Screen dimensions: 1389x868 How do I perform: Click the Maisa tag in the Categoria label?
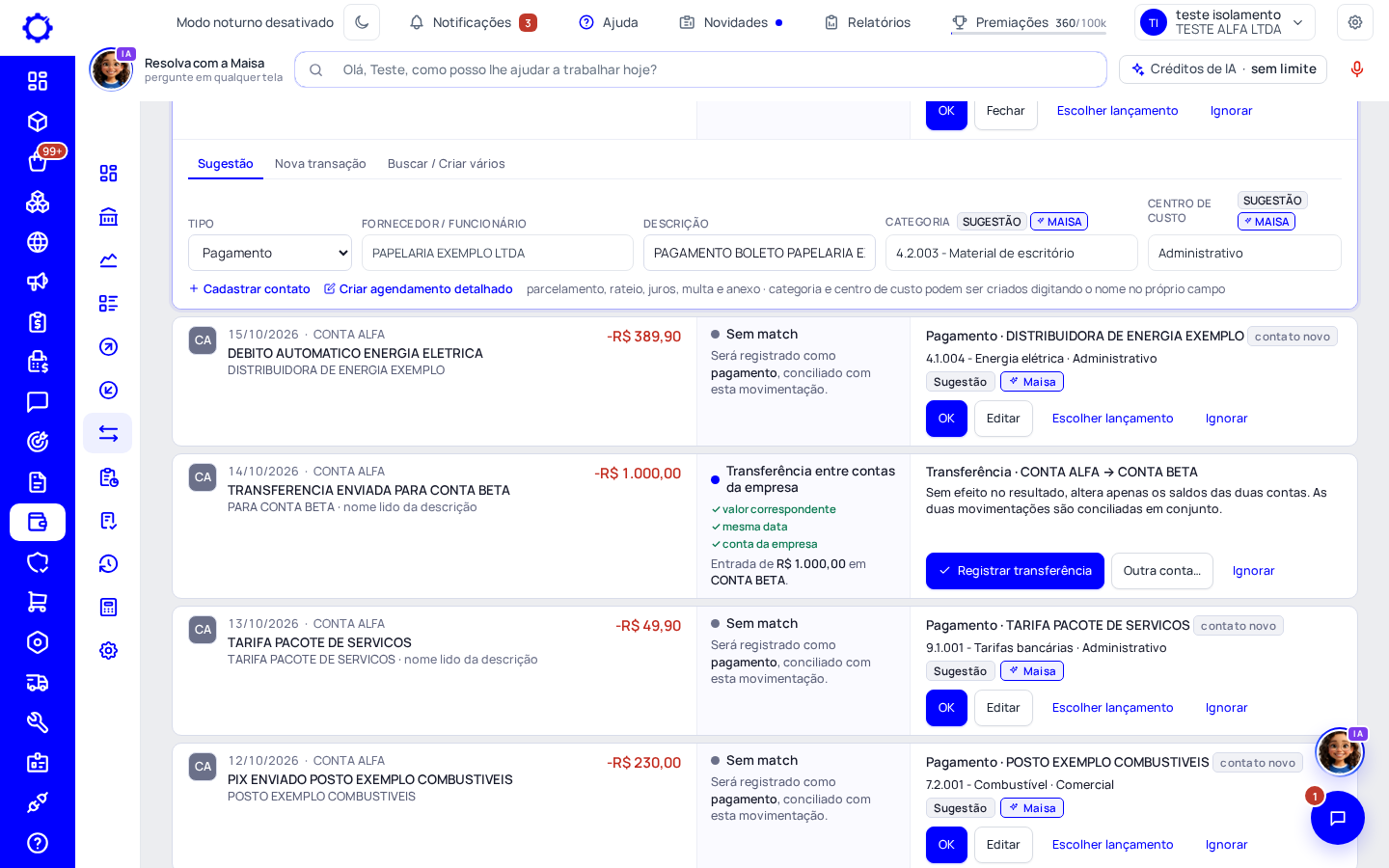tap(1059, 222)
